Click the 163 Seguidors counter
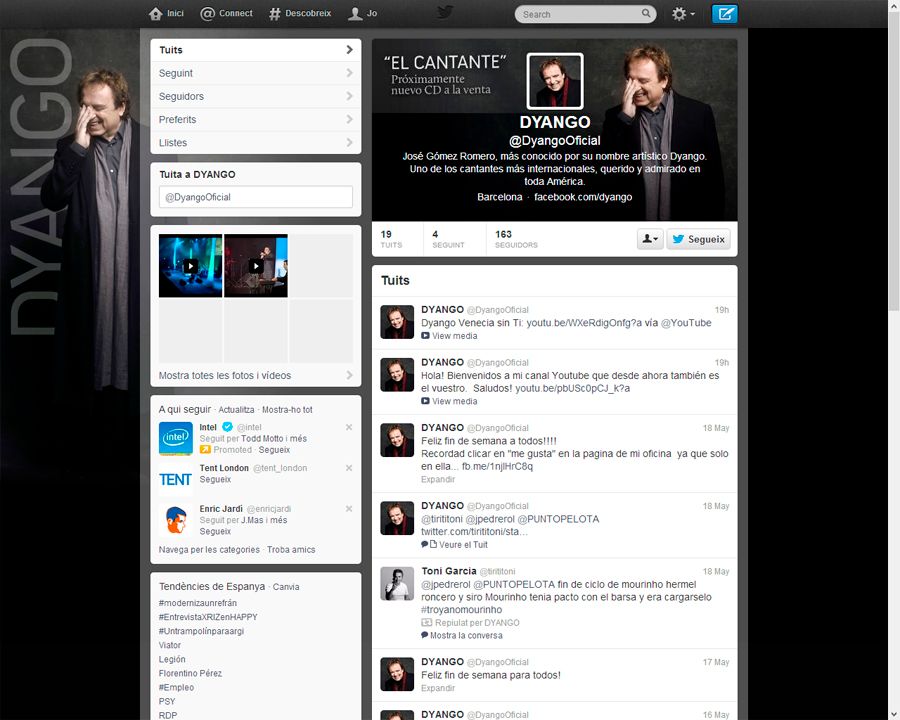Viewport: 900px width, 720px height. 516,239
